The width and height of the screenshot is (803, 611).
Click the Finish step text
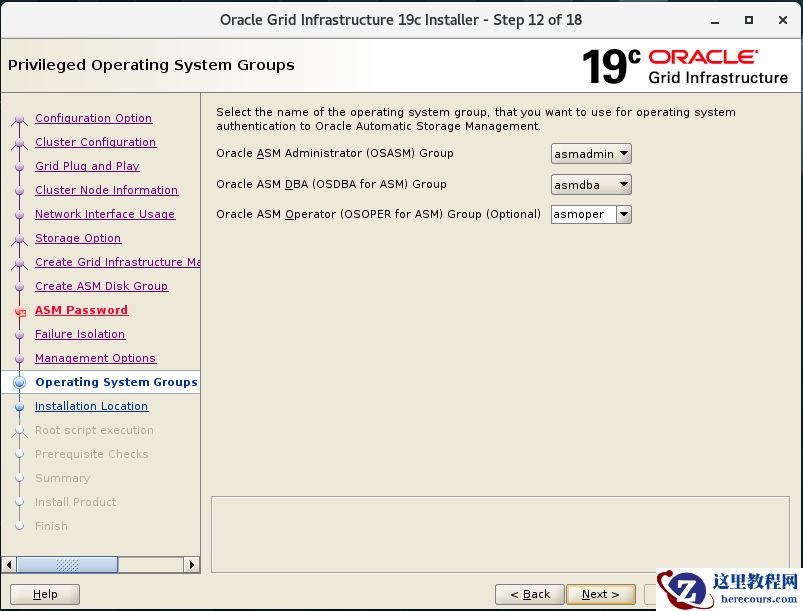pos(51,526)
